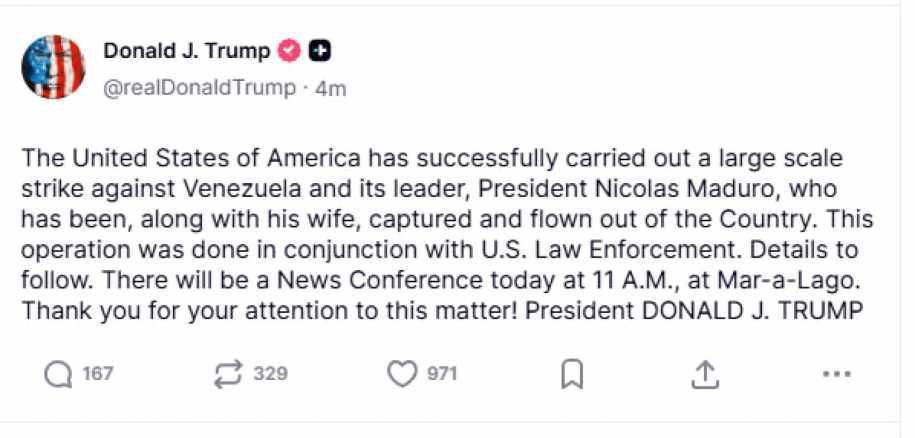Open the flag profile avatar
This screenshot has width=915, height=438.
click(x=53, y=66)
